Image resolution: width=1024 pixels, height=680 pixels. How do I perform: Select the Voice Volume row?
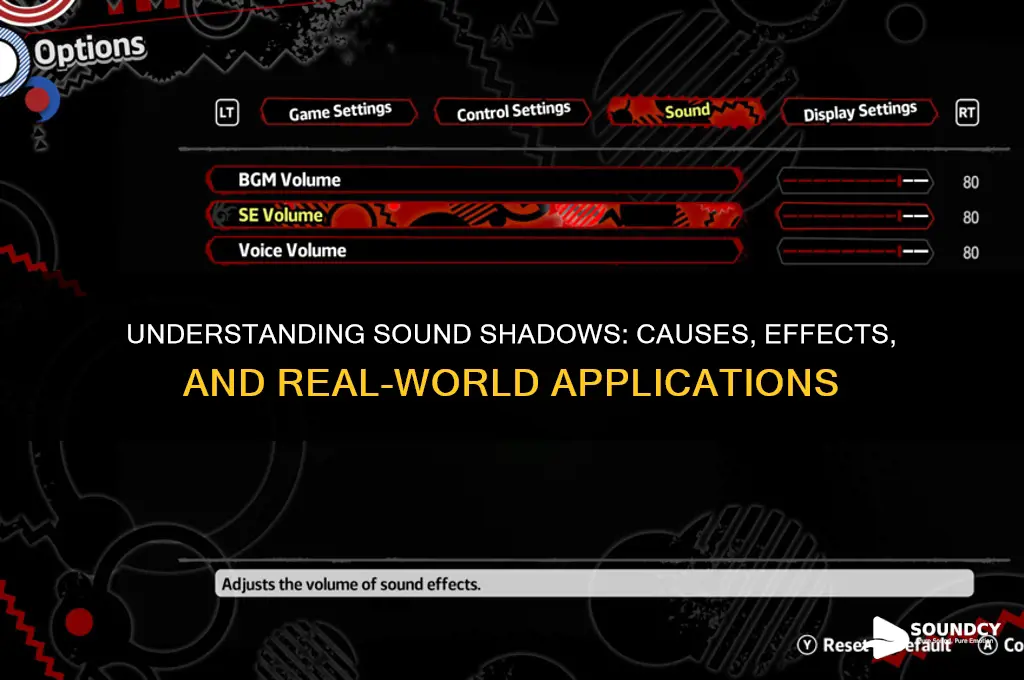(475, 250)
